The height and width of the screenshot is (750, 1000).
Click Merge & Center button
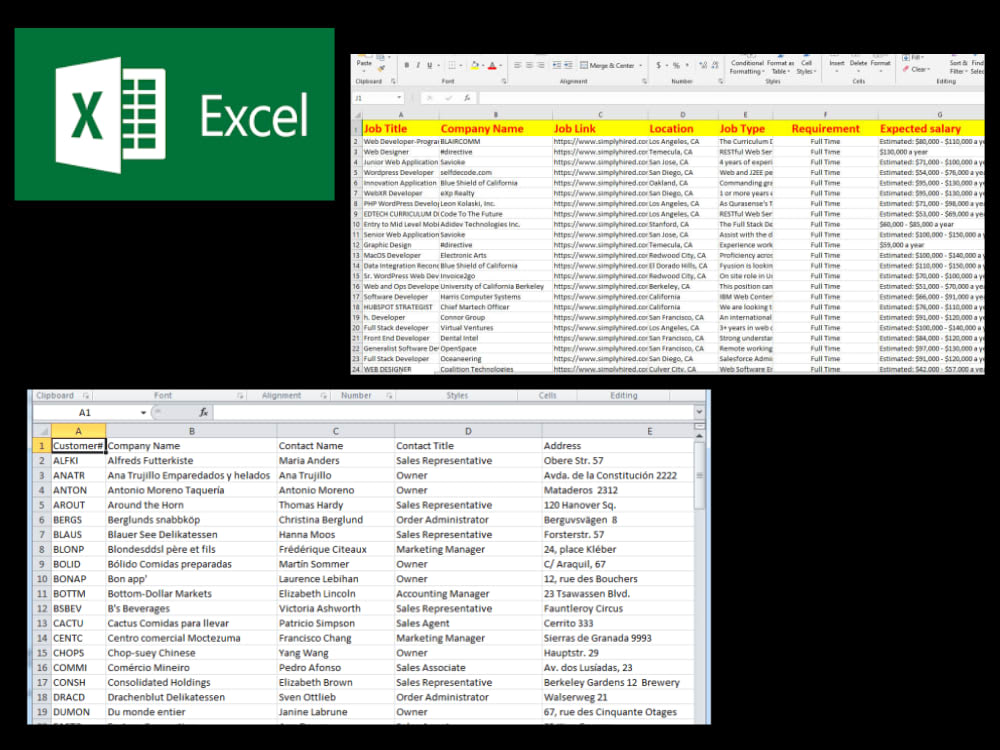608,65
